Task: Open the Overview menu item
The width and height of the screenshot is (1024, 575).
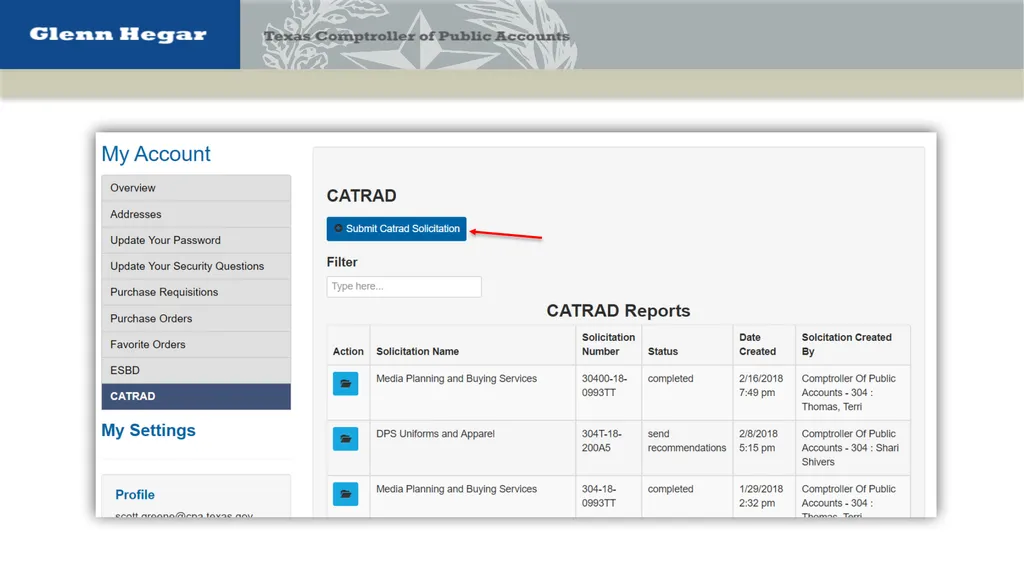Action: click(196, 188)
